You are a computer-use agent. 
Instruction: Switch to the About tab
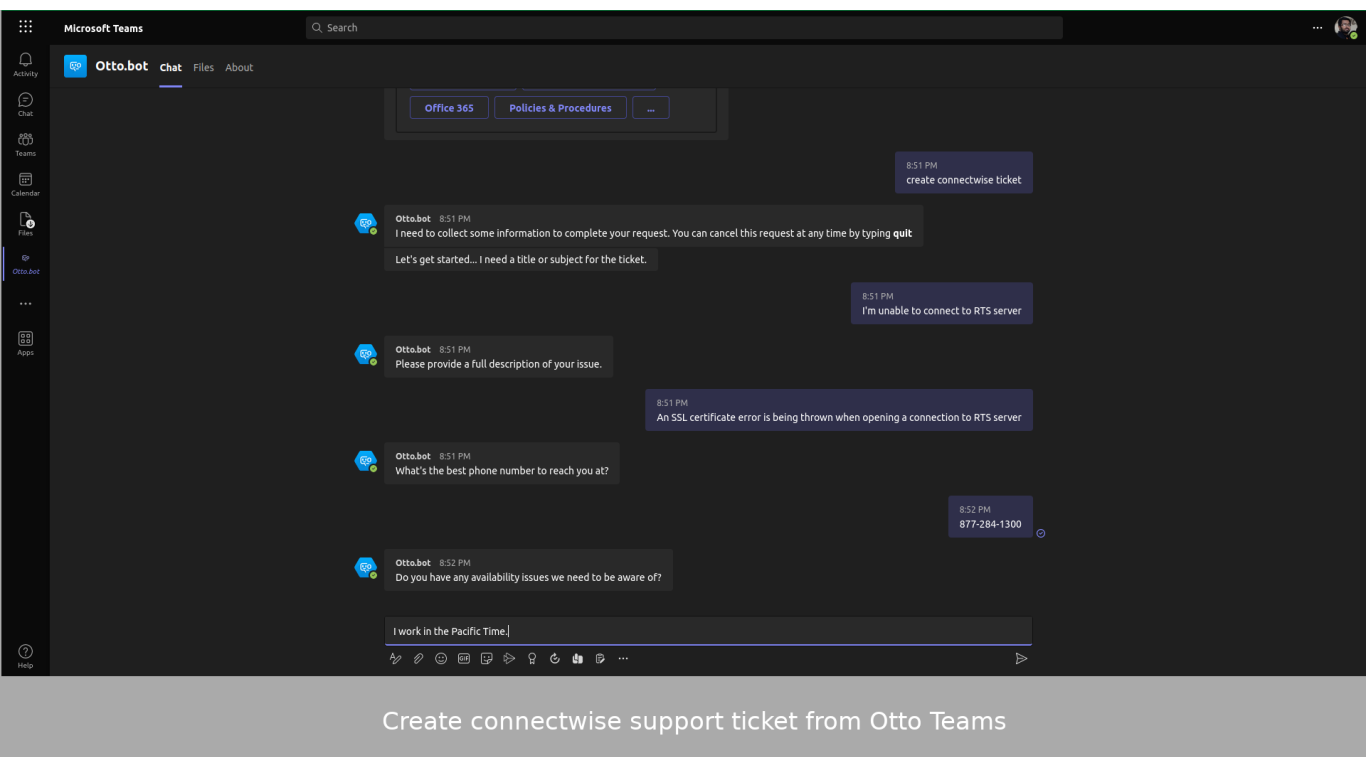click(239, 68)
